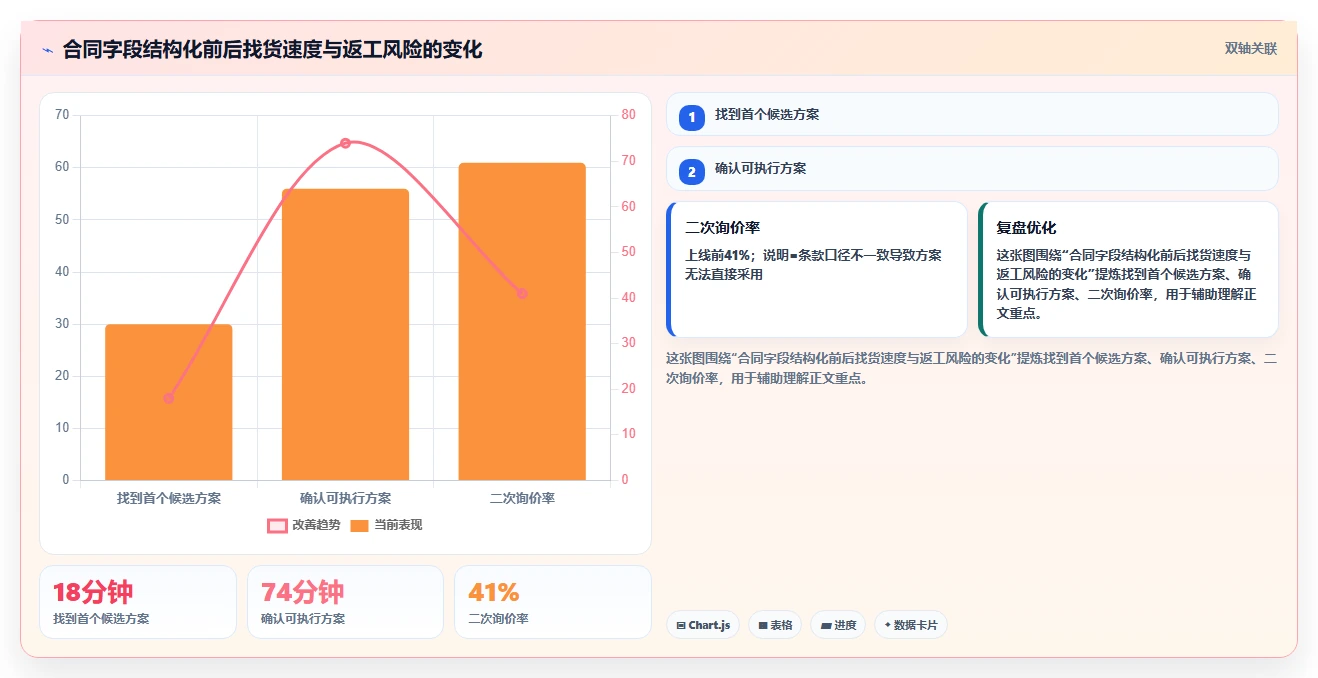The image size is (1318, 678).
Task: Click the line's peak point at 74
Action: [x=345, y=143]
